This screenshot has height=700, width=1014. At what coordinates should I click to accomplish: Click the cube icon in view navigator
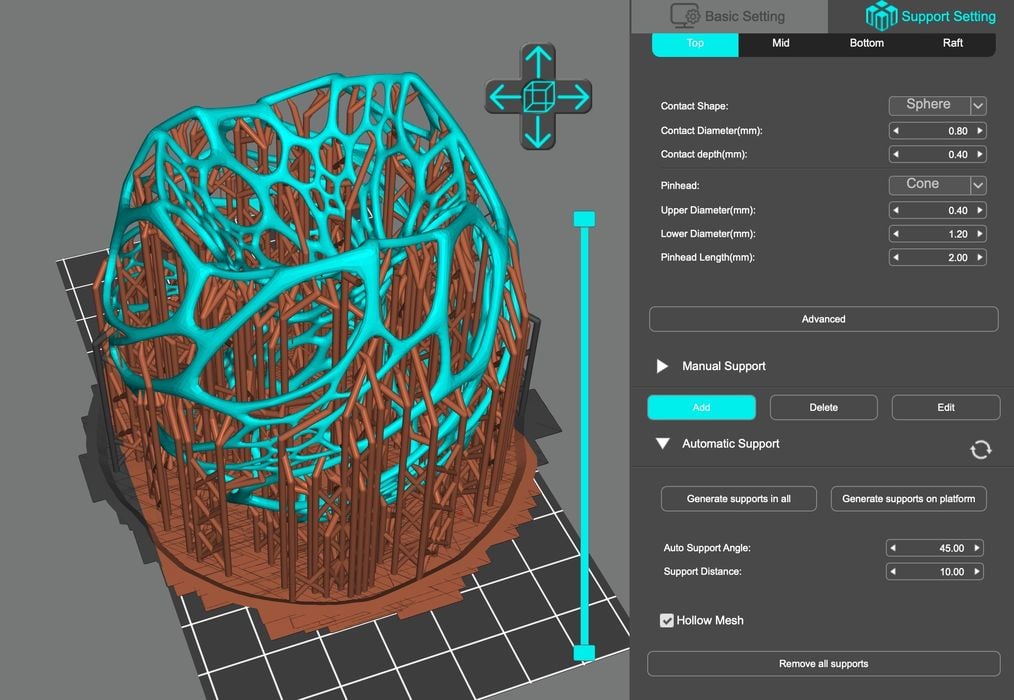tap(538, 97)
